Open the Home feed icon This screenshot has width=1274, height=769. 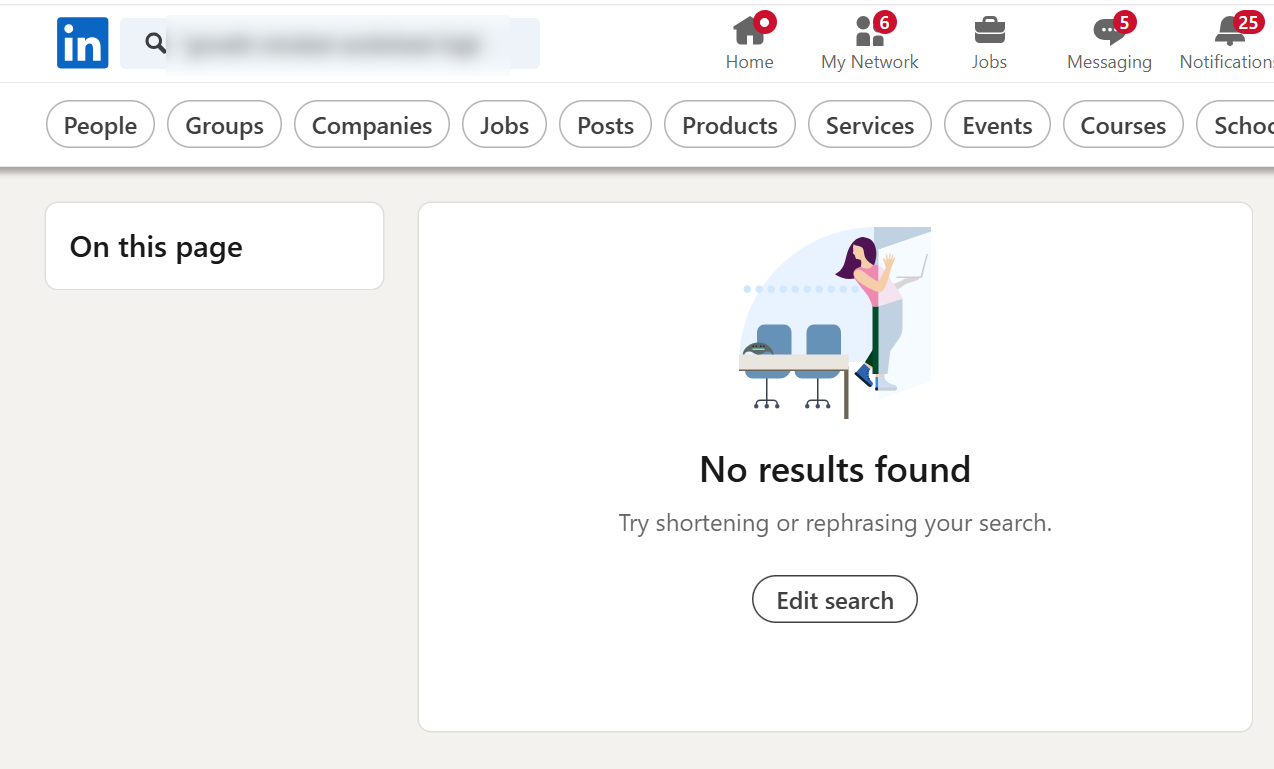click(x=749, y=32)
